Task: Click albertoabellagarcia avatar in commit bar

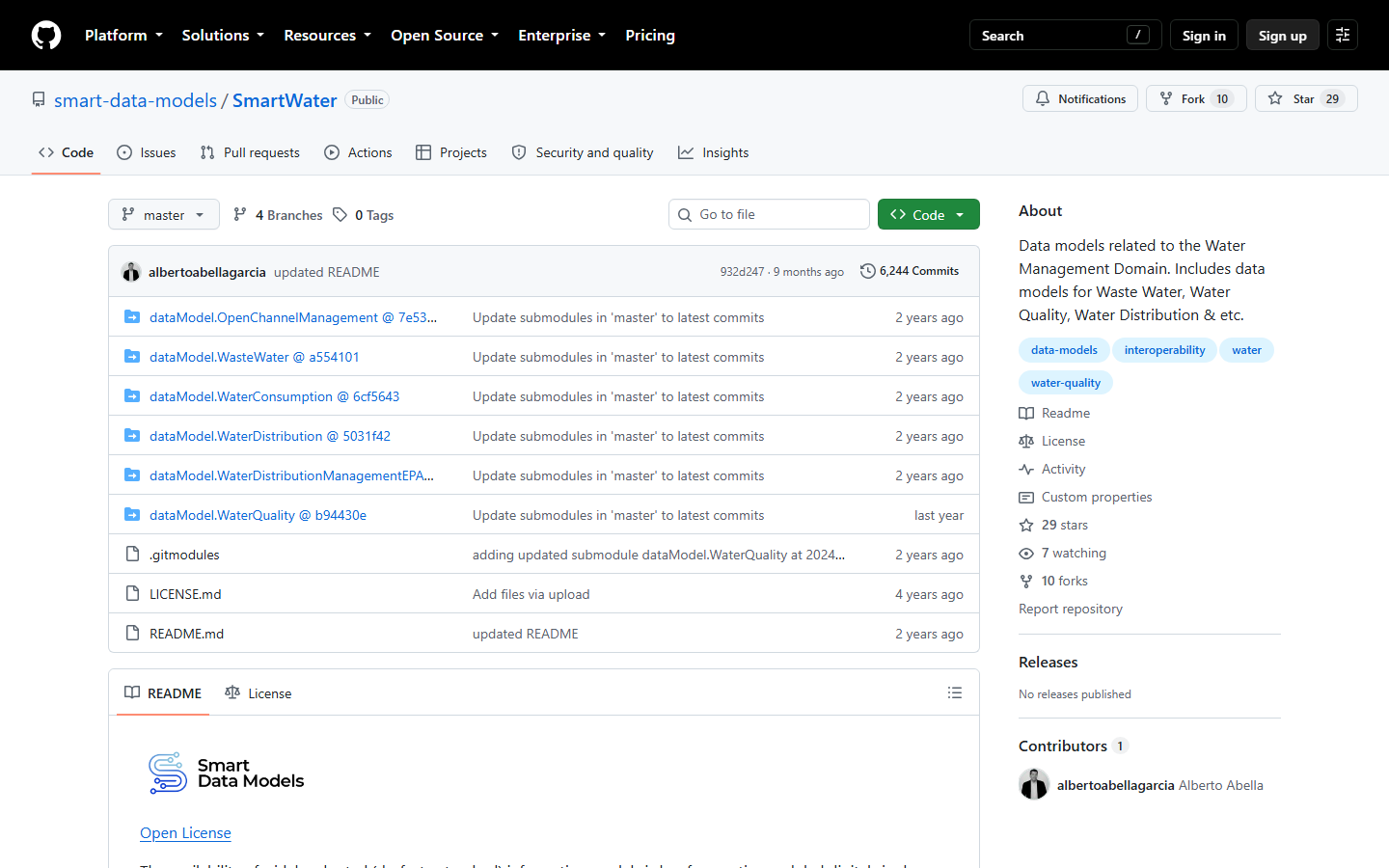Action: 131,272
